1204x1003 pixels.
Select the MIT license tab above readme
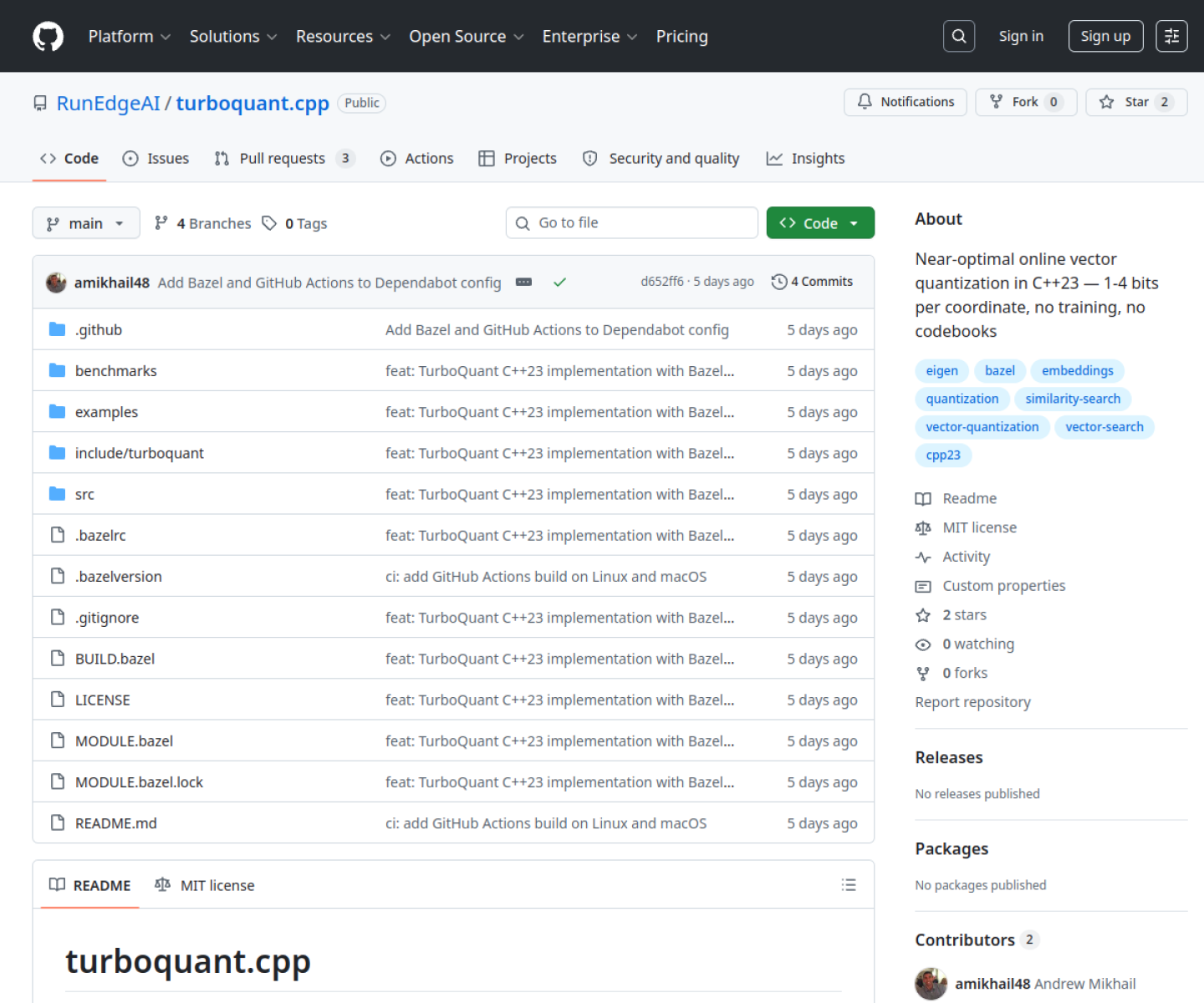point(205,885)
